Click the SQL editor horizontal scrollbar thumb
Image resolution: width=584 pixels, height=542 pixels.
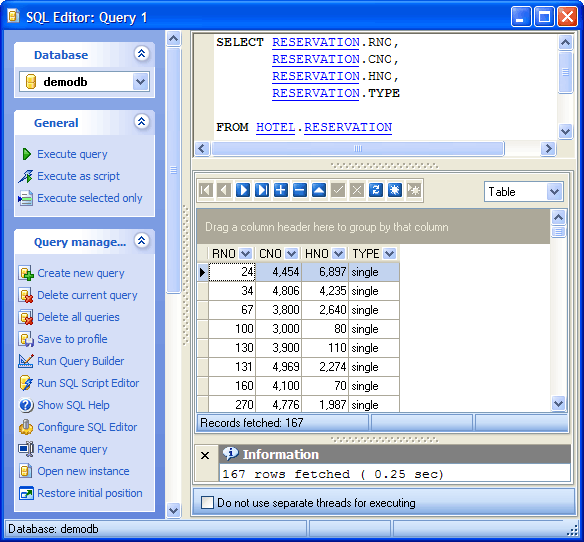coord(358,149)
